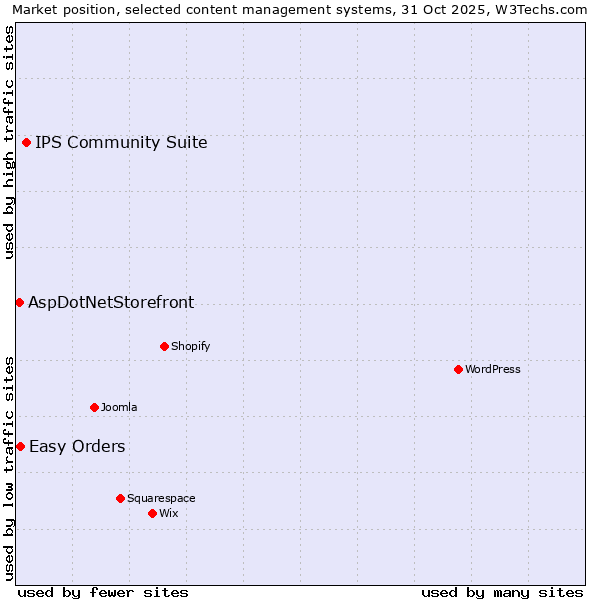Select the Shopify data point marker
This screenshot has height=600, width=600.
[x=164, y=346]
